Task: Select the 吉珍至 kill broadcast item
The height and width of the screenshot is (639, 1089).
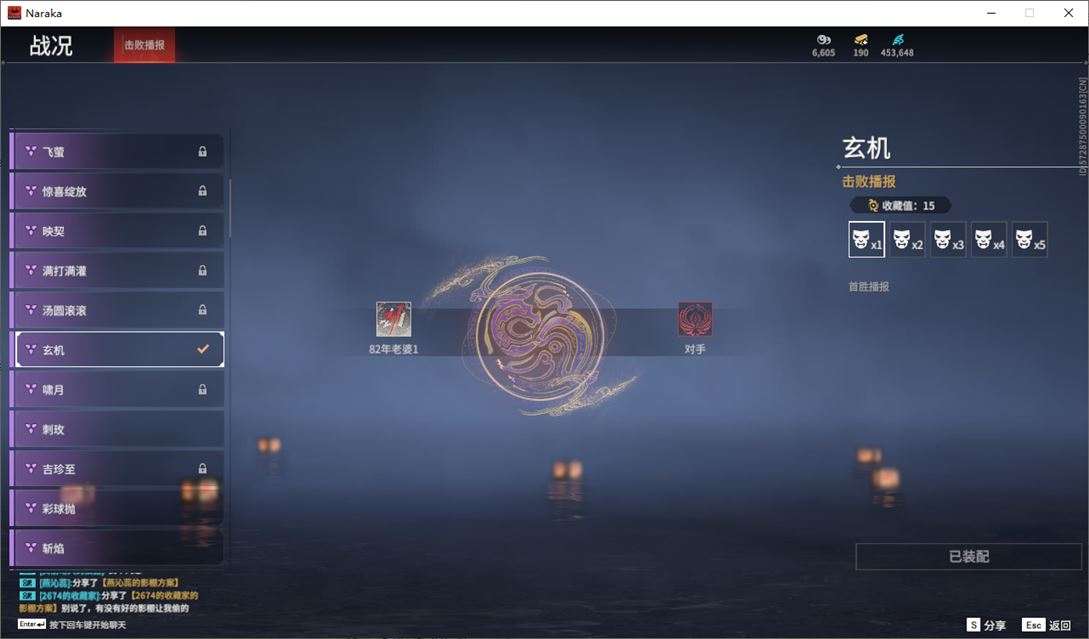Action: [117, 469]
